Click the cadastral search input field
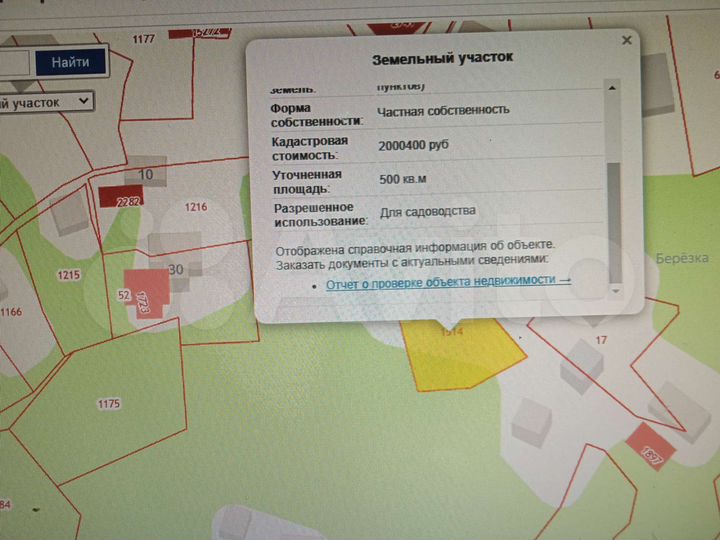 point(12,62)
